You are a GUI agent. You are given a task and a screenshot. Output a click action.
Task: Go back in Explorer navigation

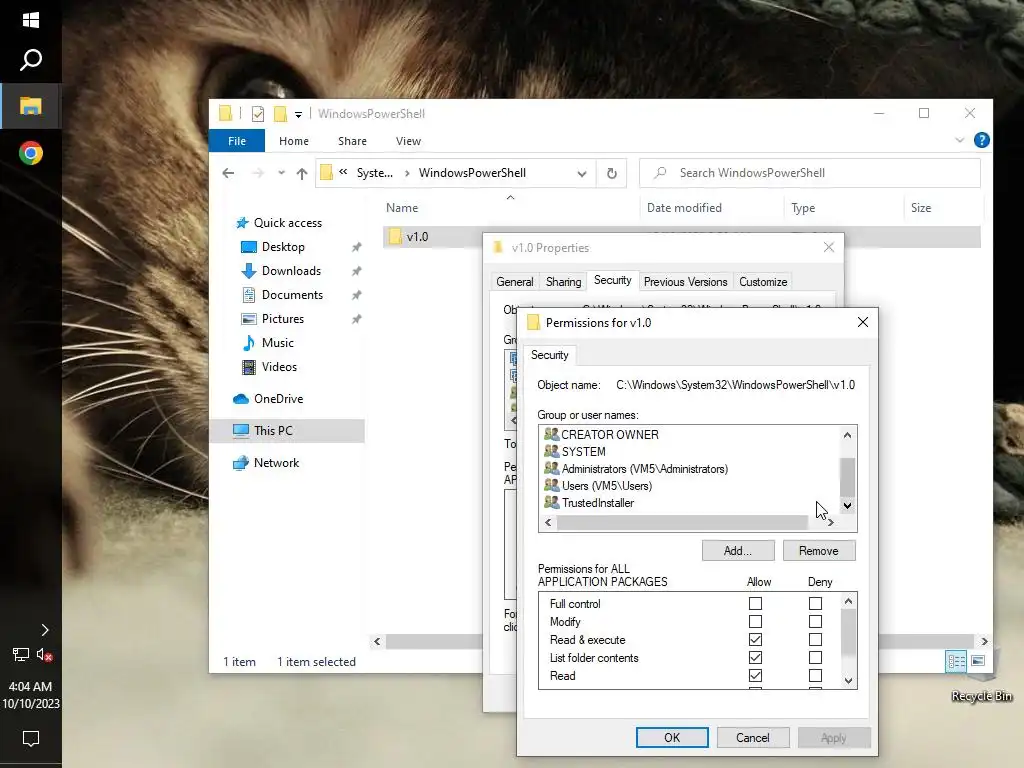(228, 173)
